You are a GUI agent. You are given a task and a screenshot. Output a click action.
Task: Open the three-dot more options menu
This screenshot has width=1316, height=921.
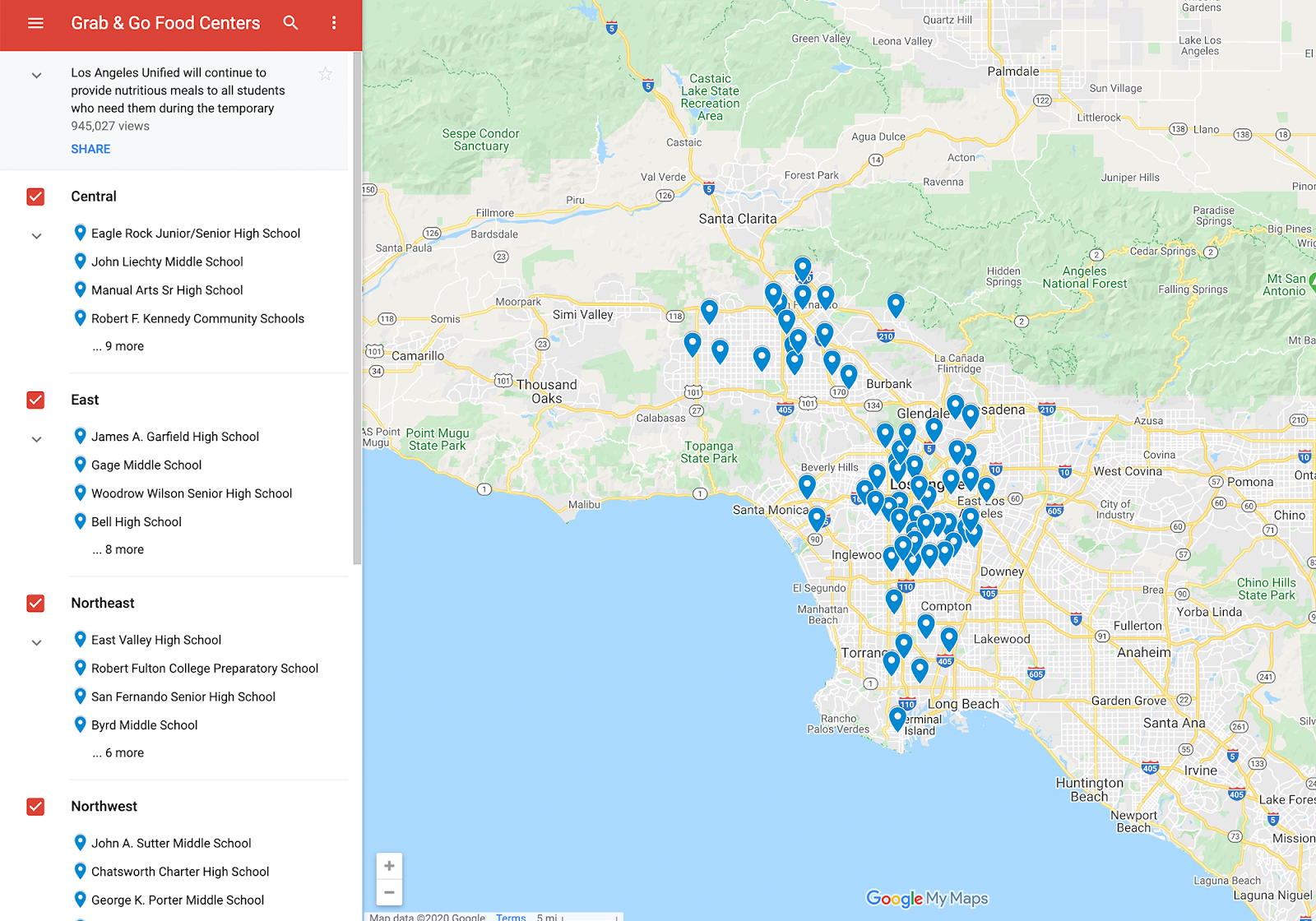click(334, 23)
